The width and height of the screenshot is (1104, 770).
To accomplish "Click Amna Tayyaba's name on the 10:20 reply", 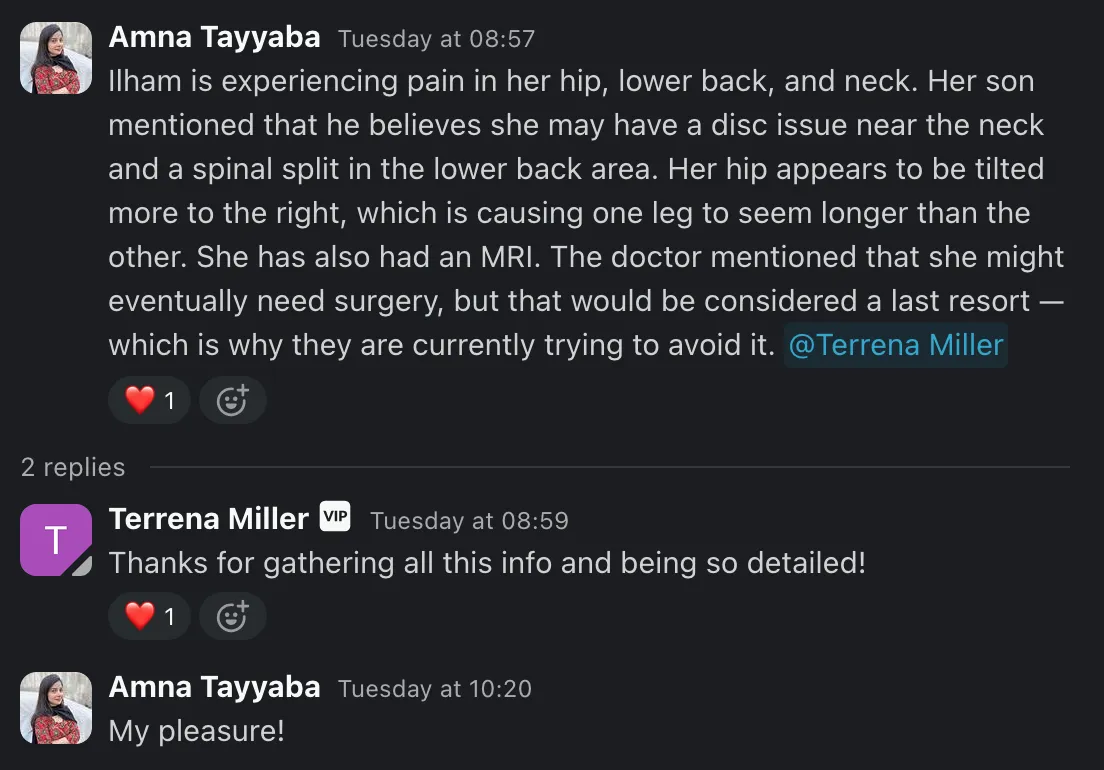I will tap(214, 687).
